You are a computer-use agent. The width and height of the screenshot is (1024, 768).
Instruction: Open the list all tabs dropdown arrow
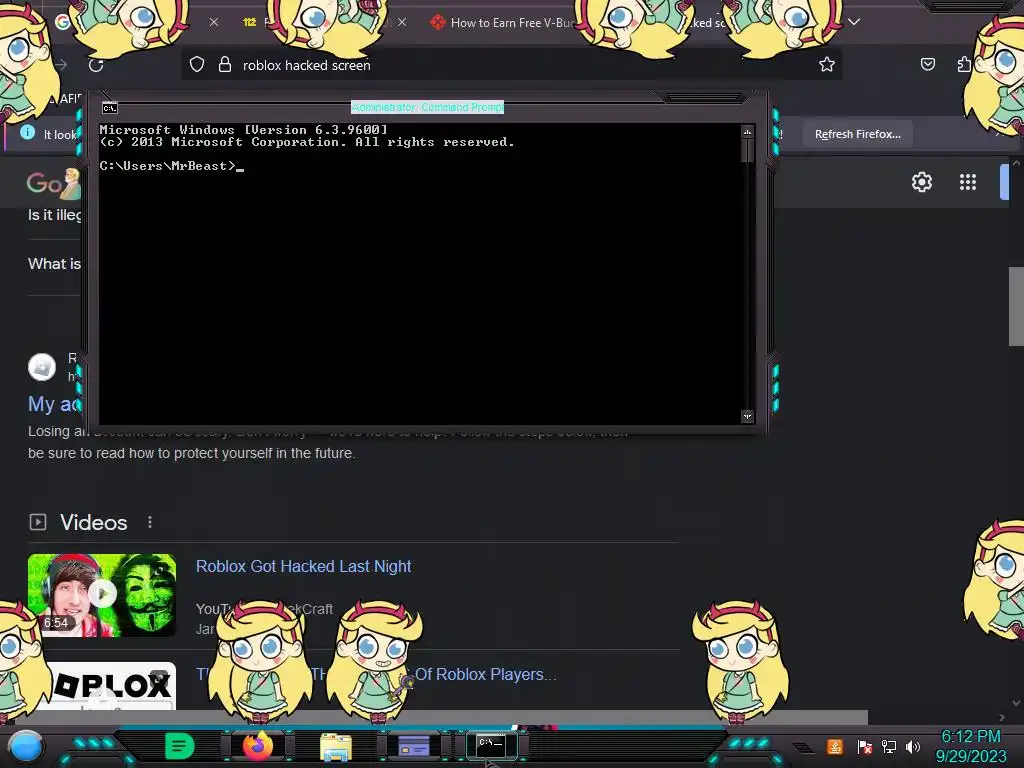[x=854, y=22]
